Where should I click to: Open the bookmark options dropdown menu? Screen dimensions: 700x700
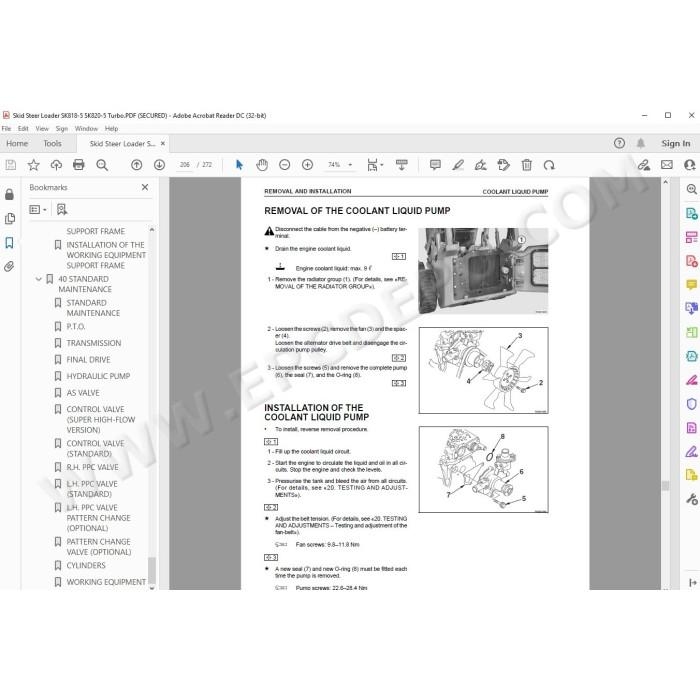(38, 209)
